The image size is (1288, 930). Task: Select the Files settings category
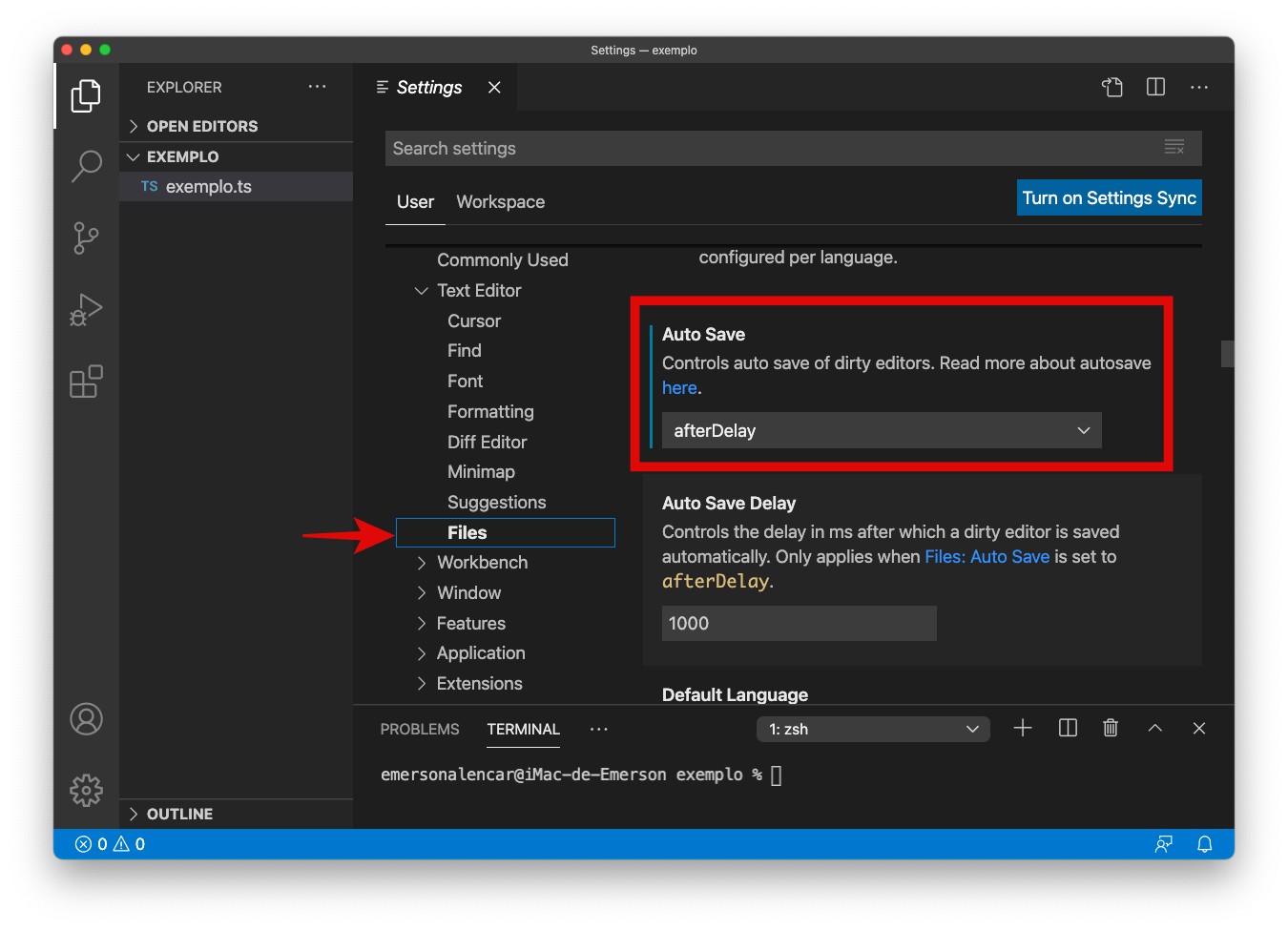coord(506,532)
